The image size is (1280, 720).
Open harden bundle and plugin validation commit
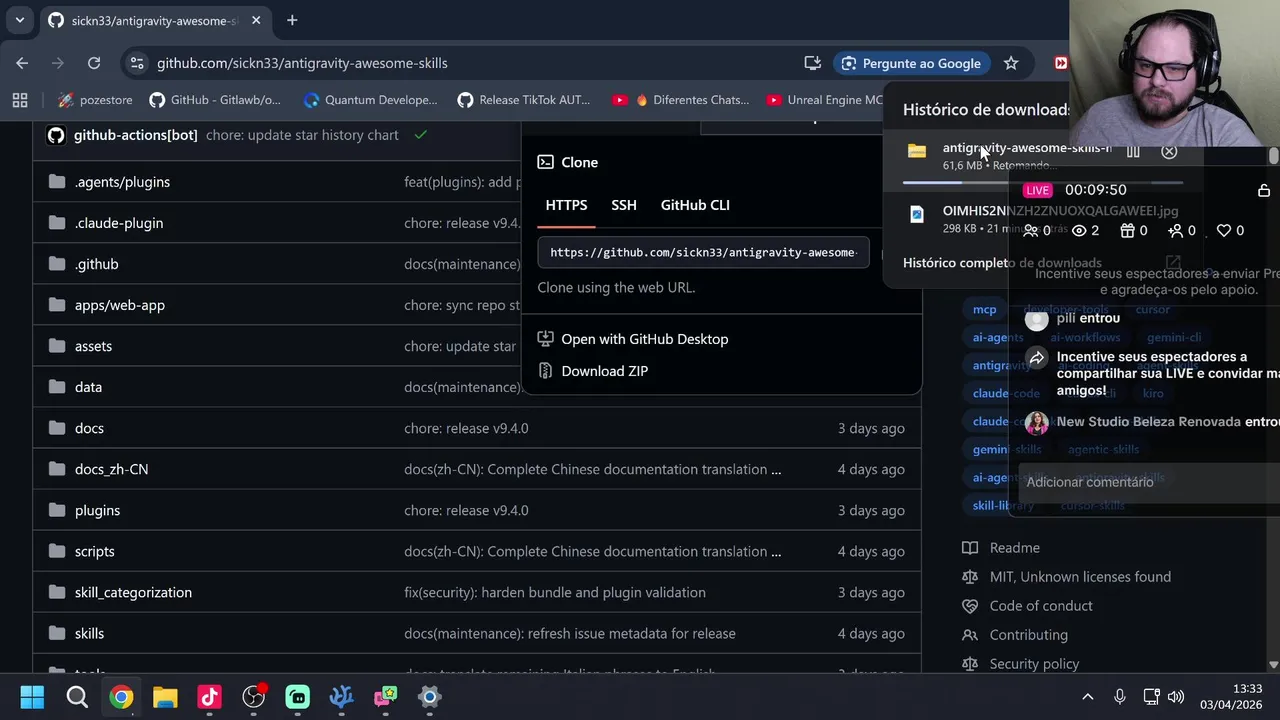pos(555,592)
